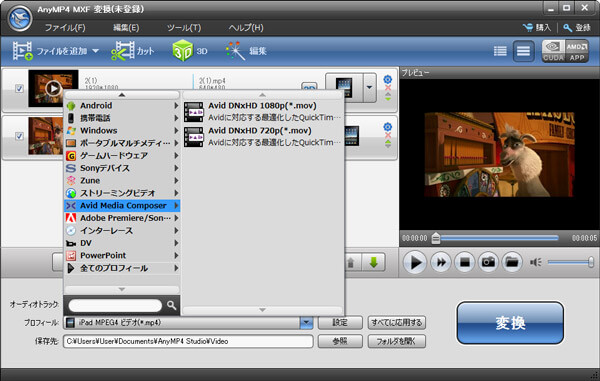Expand the all profiles category

(122, 268)
